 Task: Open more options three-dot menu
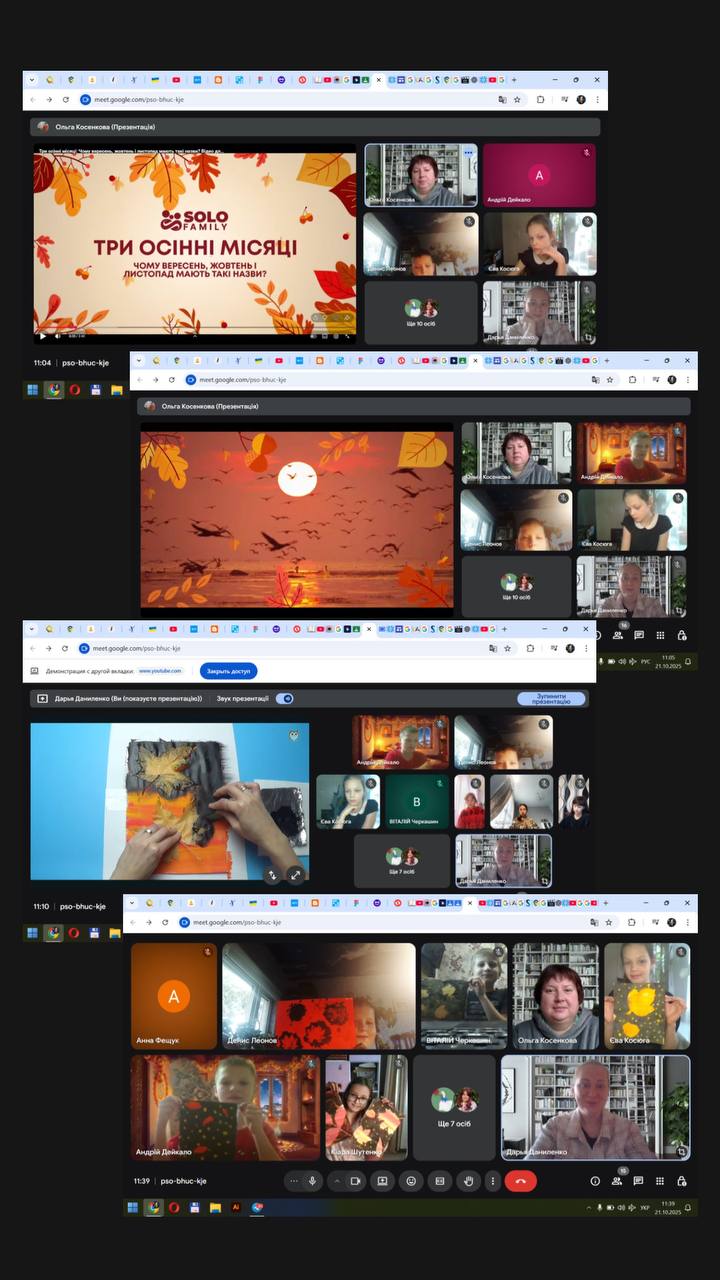point(492,1181)
